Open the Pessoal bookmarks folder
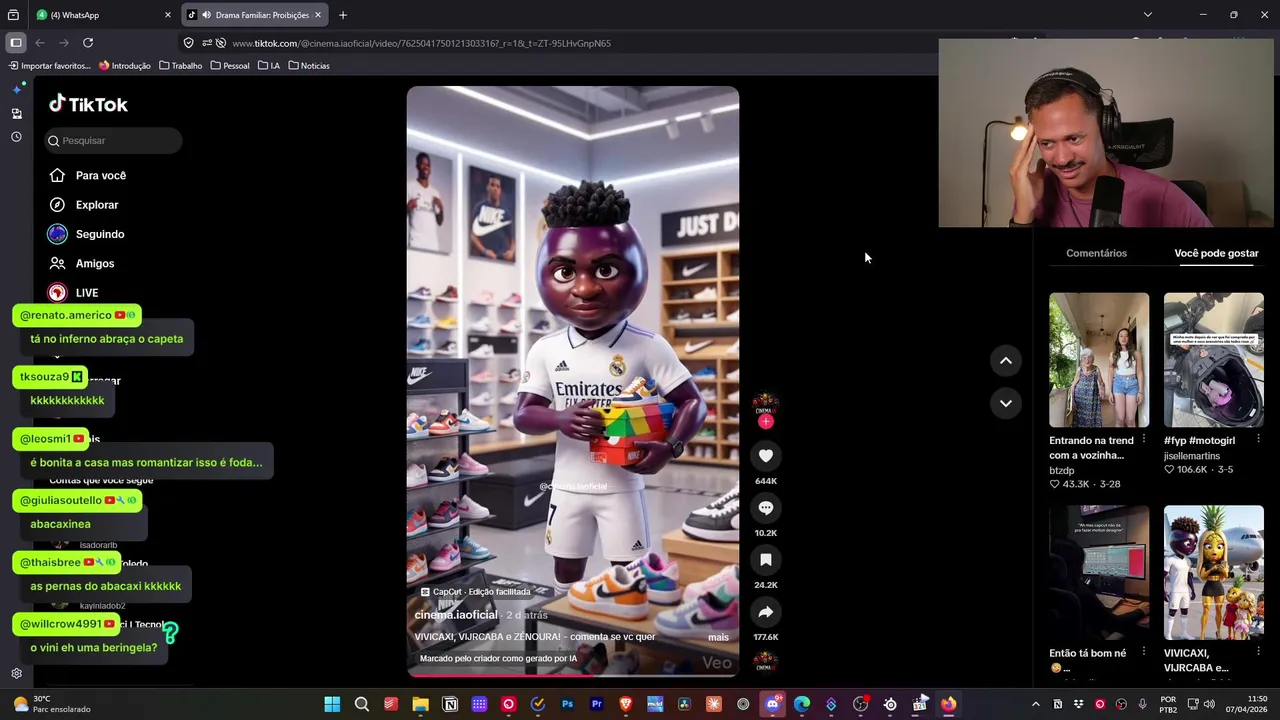The image size is (1280, 720). (x=230, y=66)
